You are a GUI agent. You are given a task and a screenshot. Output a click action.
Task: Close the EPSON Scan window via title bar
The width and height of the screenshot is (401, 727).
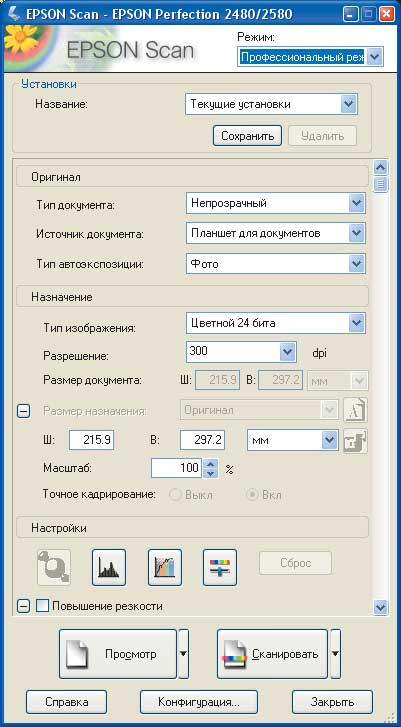click(387, 14)
